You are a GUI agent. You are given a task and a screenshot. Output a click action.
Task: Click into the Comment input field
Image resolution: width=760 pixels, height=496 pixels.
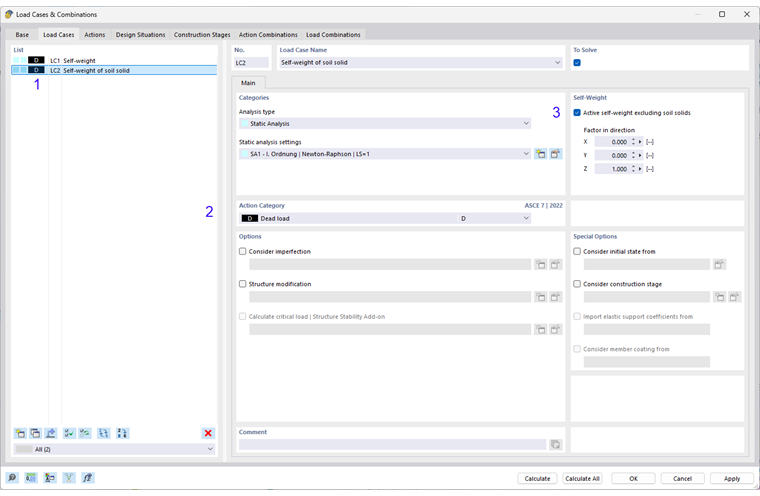click(393, 445)
